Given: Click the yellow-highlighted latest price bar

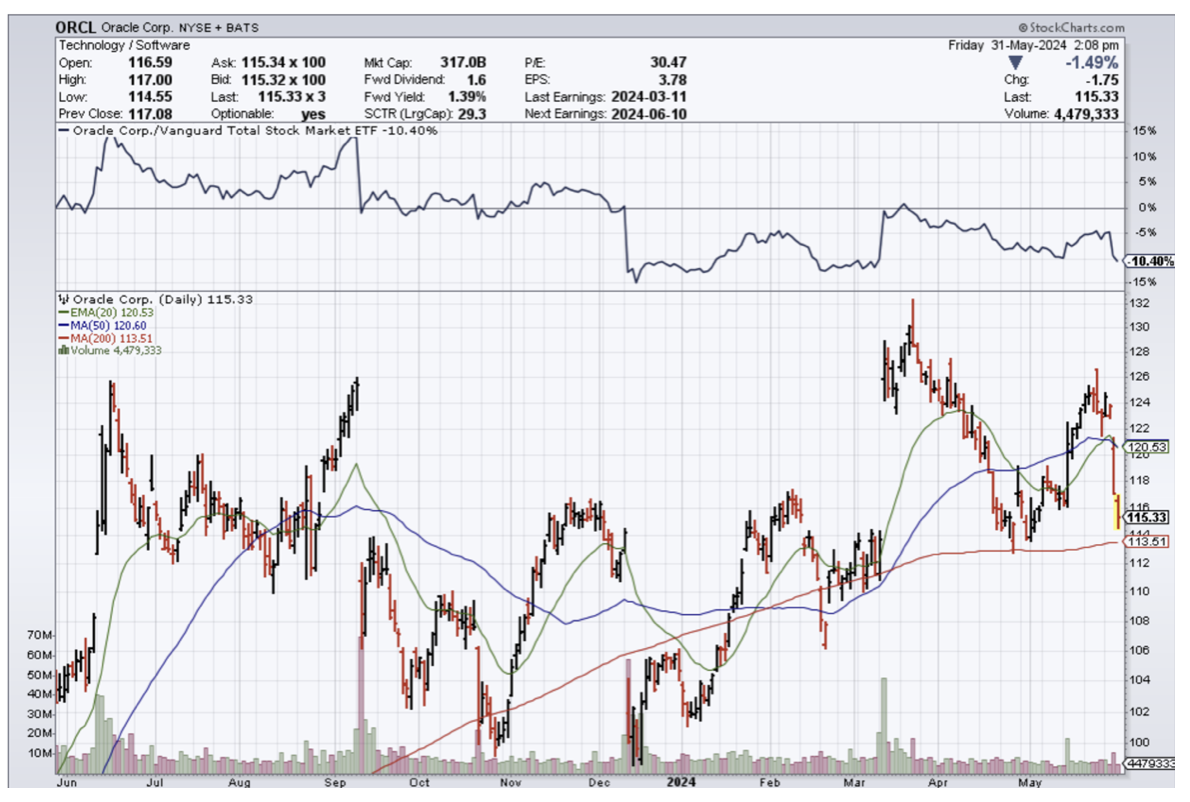Looking at the screenshot, I should pyautogui.click(x=1117, y=511).
